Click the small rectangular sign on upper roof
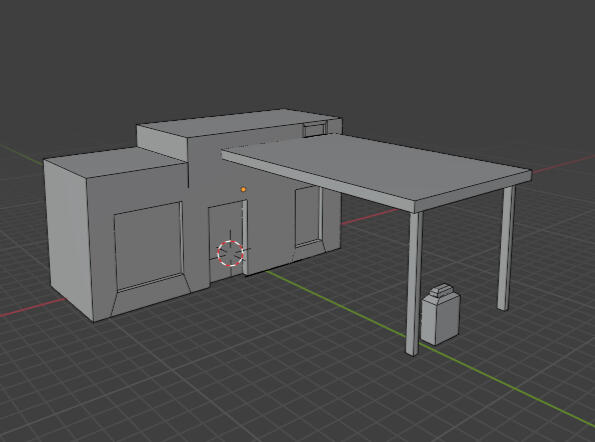 (315, 130)
